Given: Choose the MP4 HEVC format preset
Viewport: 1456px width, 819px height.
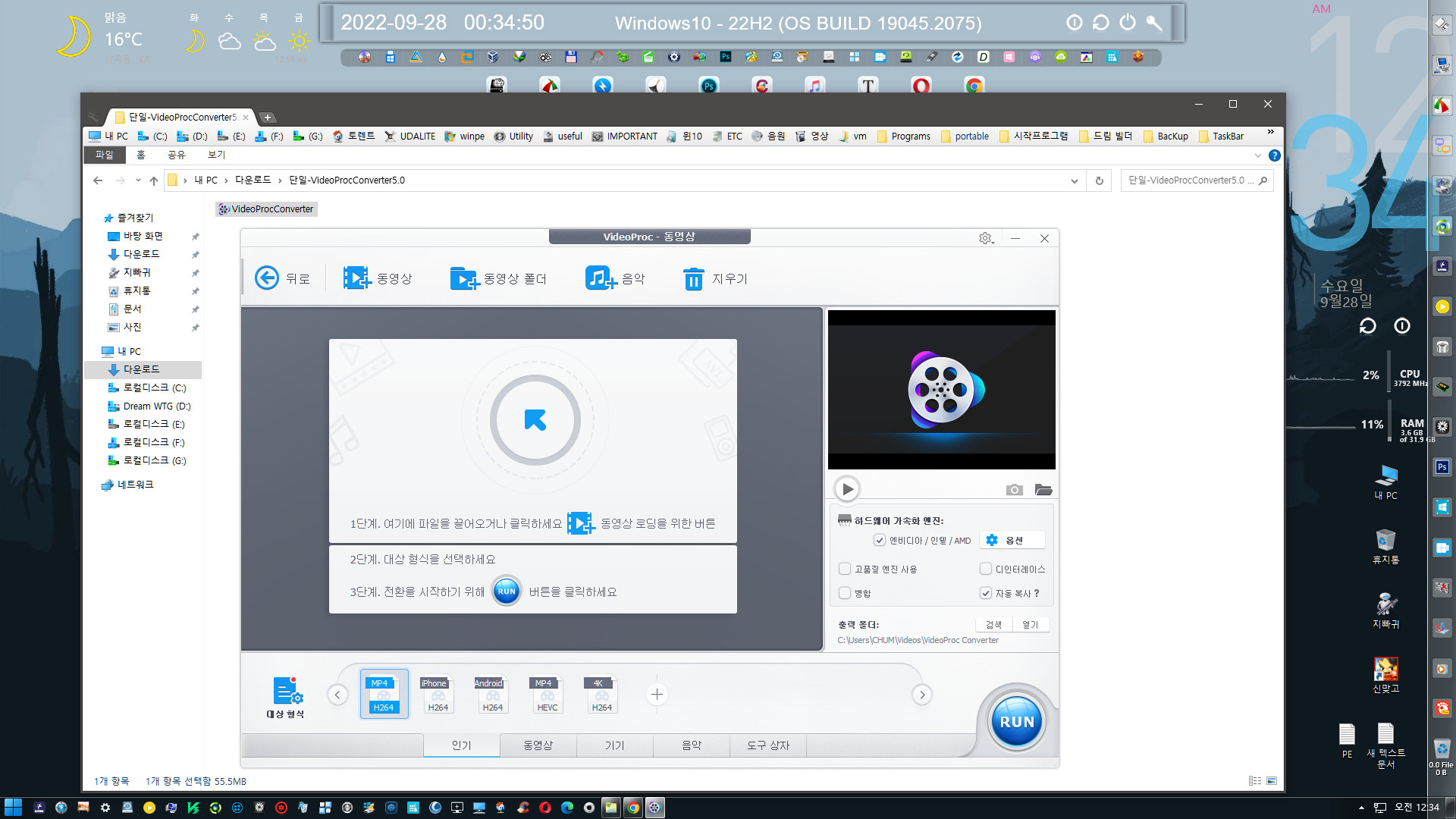Looking at the screenshot, I should (547, 695).
